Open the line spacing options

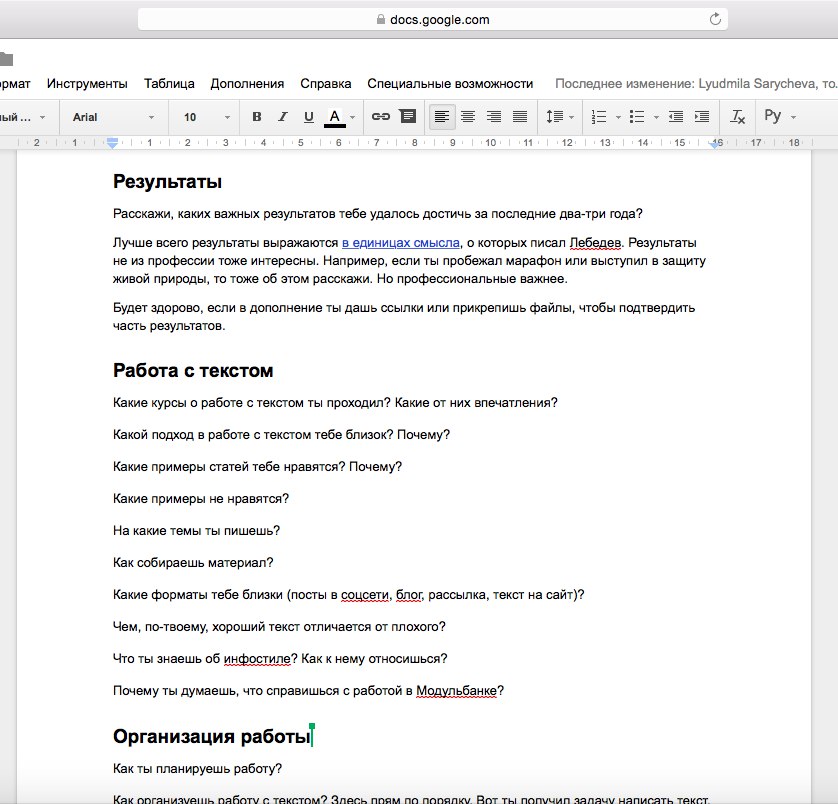(555, 117)
